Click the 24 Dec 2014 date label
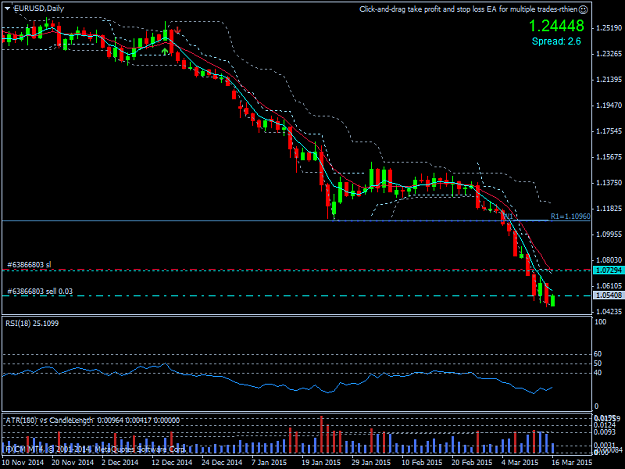Image resolution: width=625 pixels, height=469 pixels. (x=222, y=462)
